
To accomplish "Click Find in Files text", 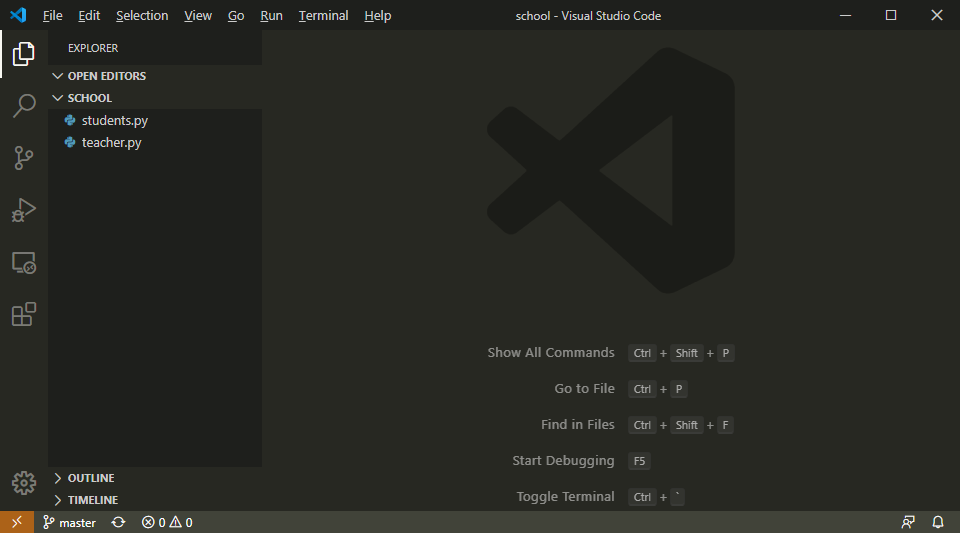I will click(x=577, y=425).
